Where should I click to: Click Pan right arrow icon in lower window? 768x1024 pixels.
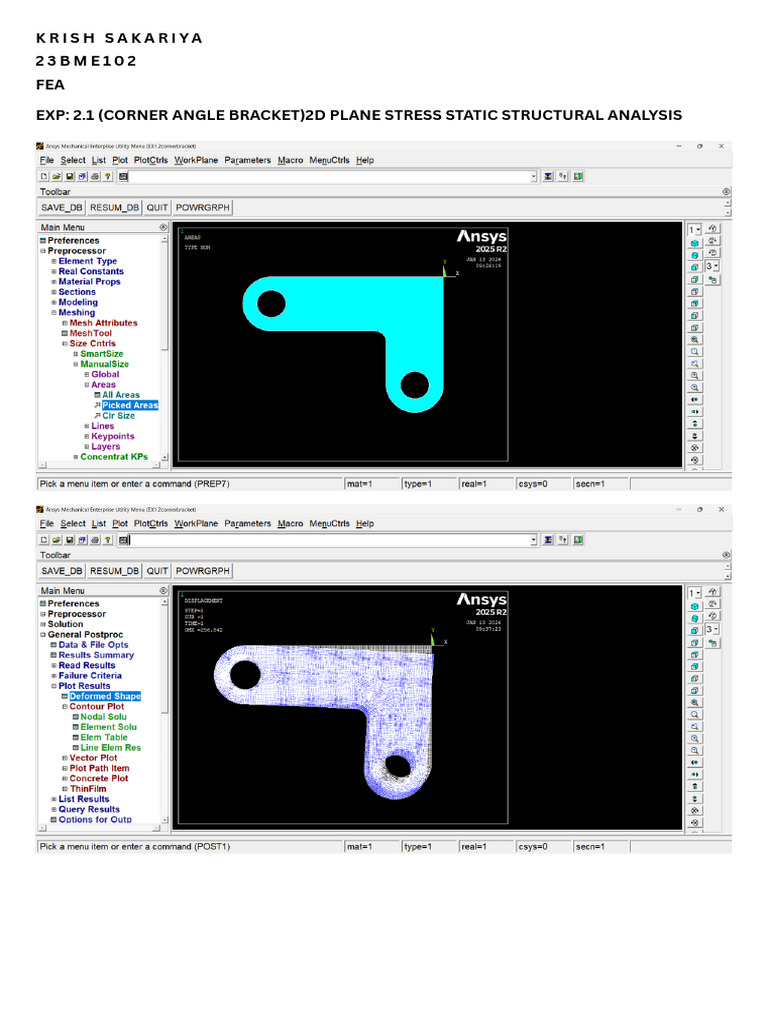695,775
